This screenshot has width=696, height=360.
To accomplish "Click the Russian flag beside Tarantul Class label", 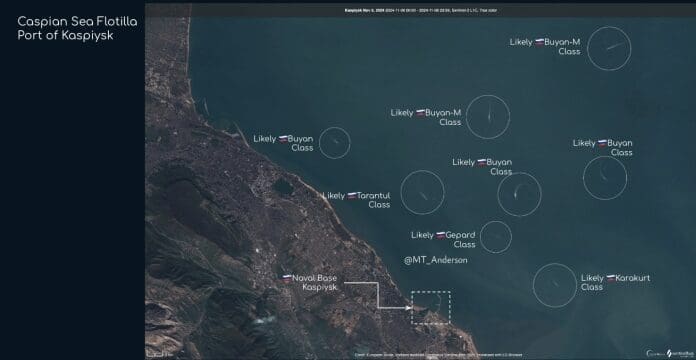I will point(352,196).
